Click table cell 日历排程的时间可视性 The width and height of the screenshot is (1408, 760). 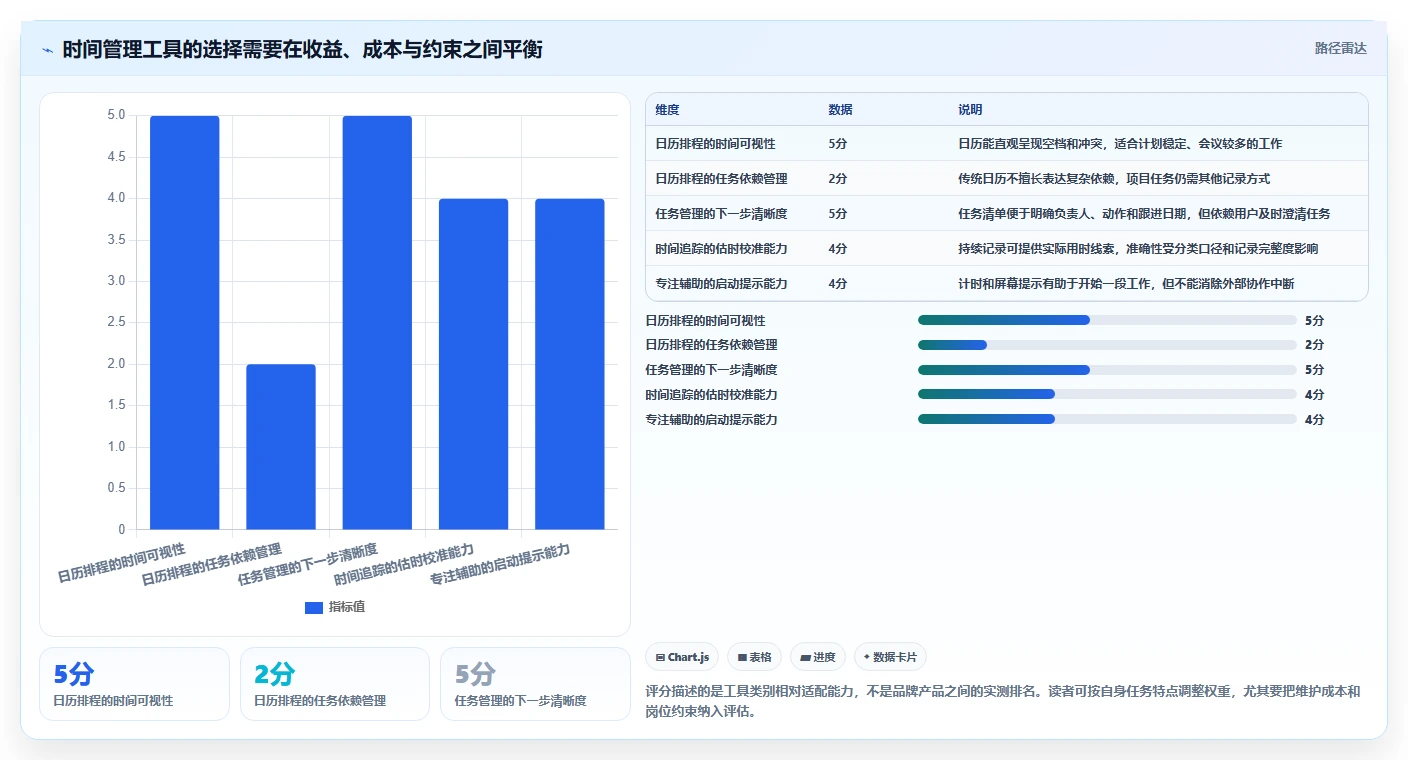(x=715, y=144)
